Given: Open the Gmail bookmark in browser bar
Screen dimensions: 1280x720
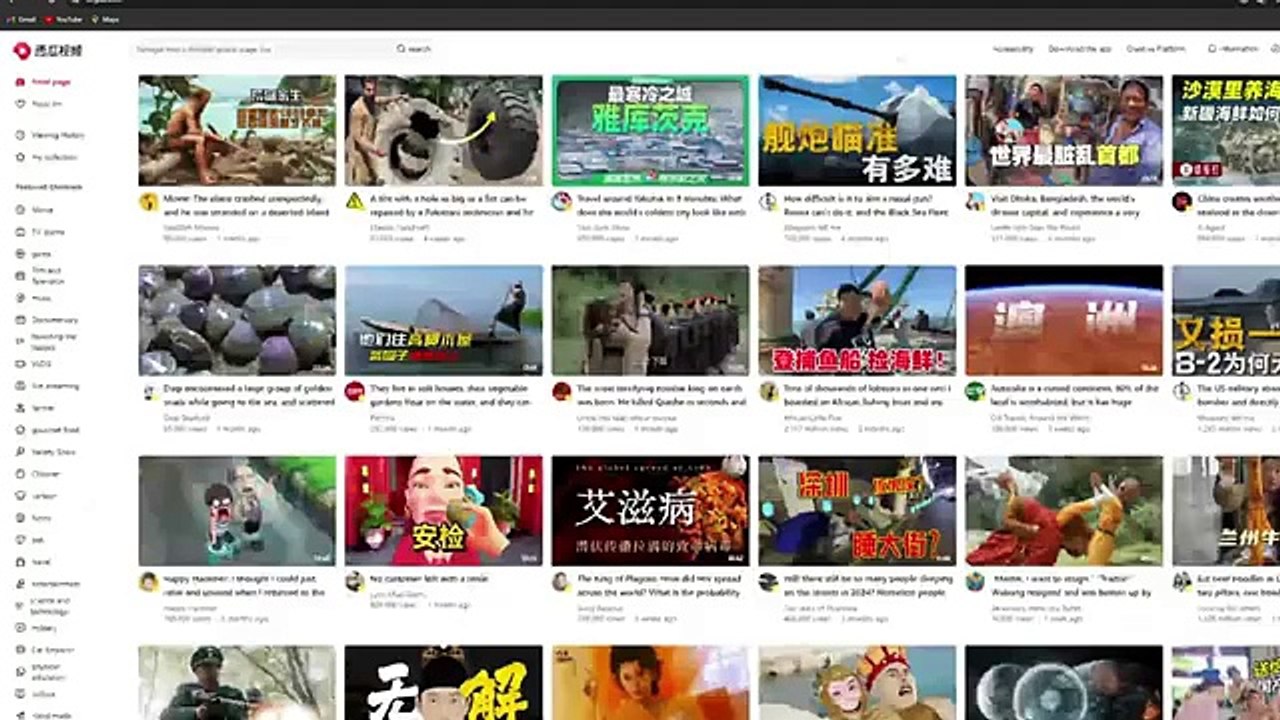Looking at the screenshot, I should tap(21, 19).
